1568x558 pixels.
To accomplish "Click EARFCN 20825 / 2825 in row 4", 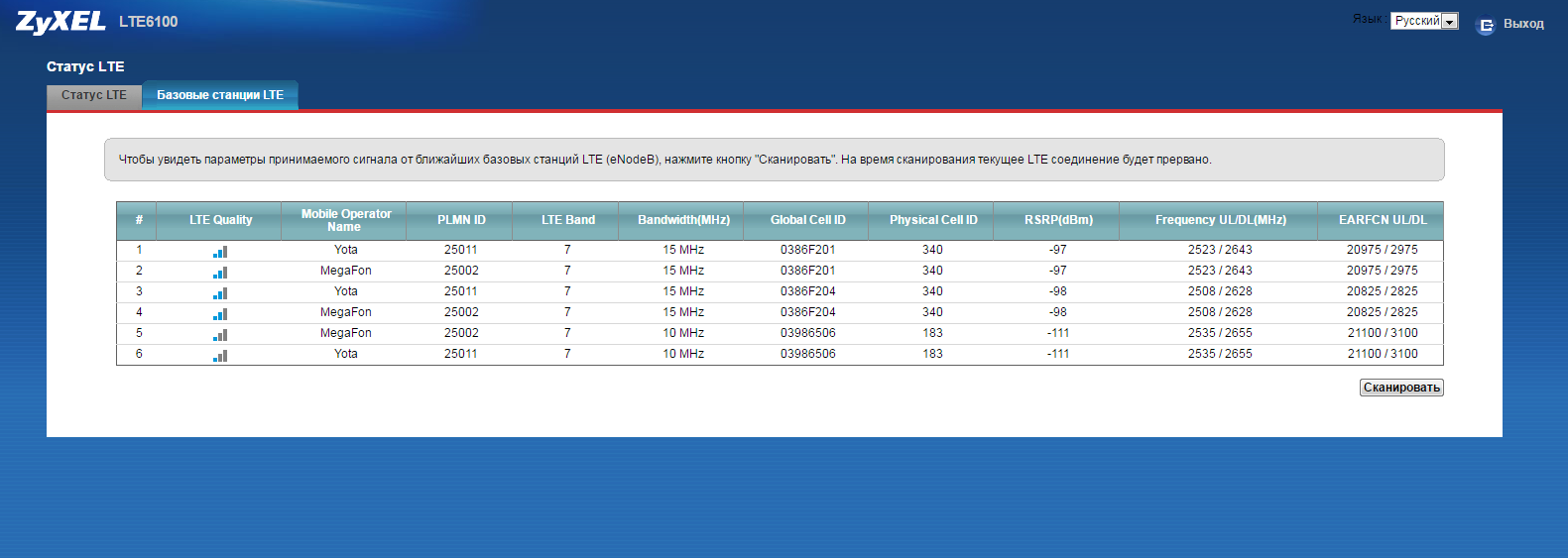I will coord(1382,312).
